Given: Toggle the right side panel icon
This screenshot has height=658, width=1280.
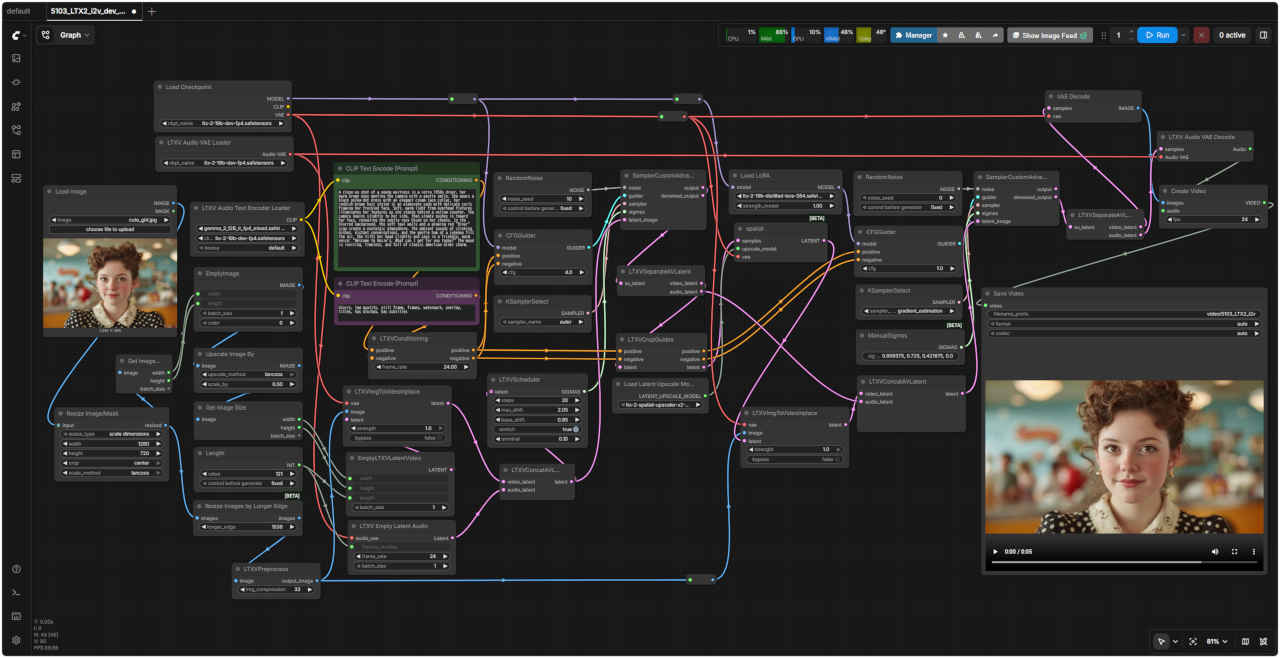Looking at the screenshot, I should click(1263, 35).
